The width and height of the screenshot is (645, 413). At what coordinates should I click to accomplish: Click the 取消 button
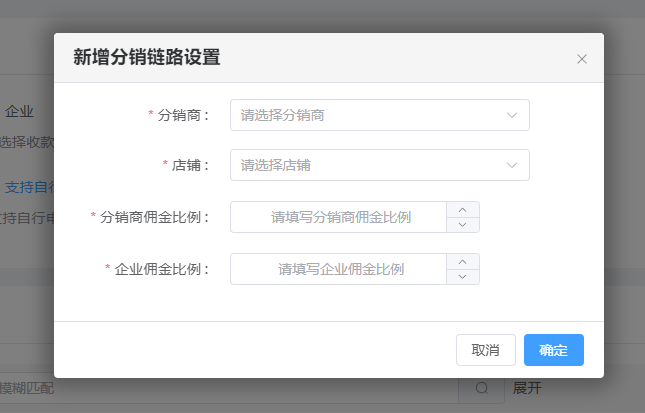pyautogui.click(x=486, y=350)
